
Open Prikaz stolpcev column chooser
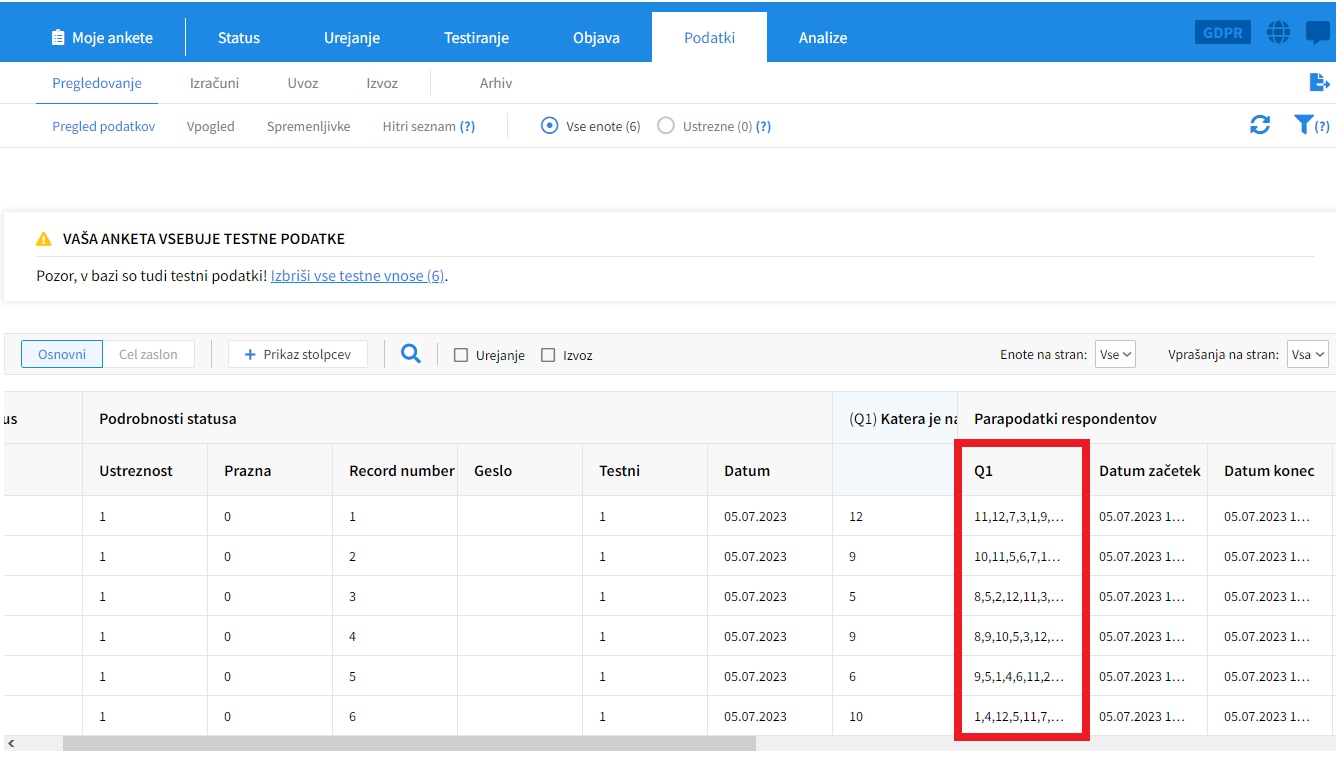(x=297, y=354)
